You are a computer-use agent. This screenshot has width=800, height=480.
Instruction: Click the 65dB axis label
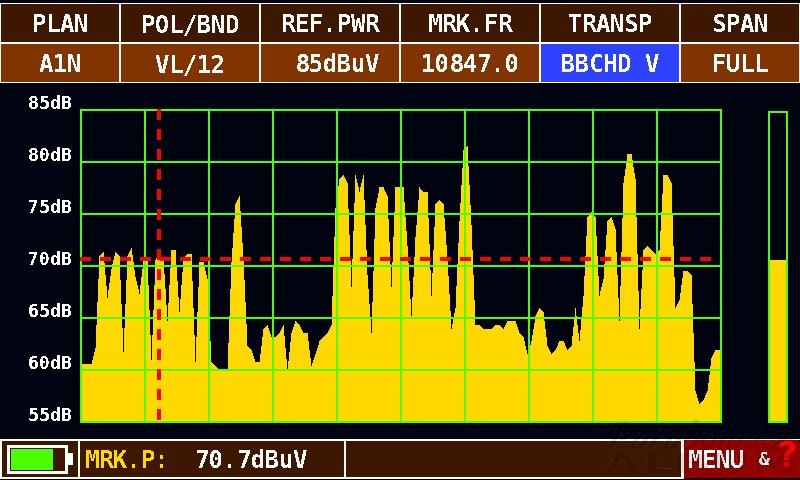pyautogui.click(x=50, y=310)
